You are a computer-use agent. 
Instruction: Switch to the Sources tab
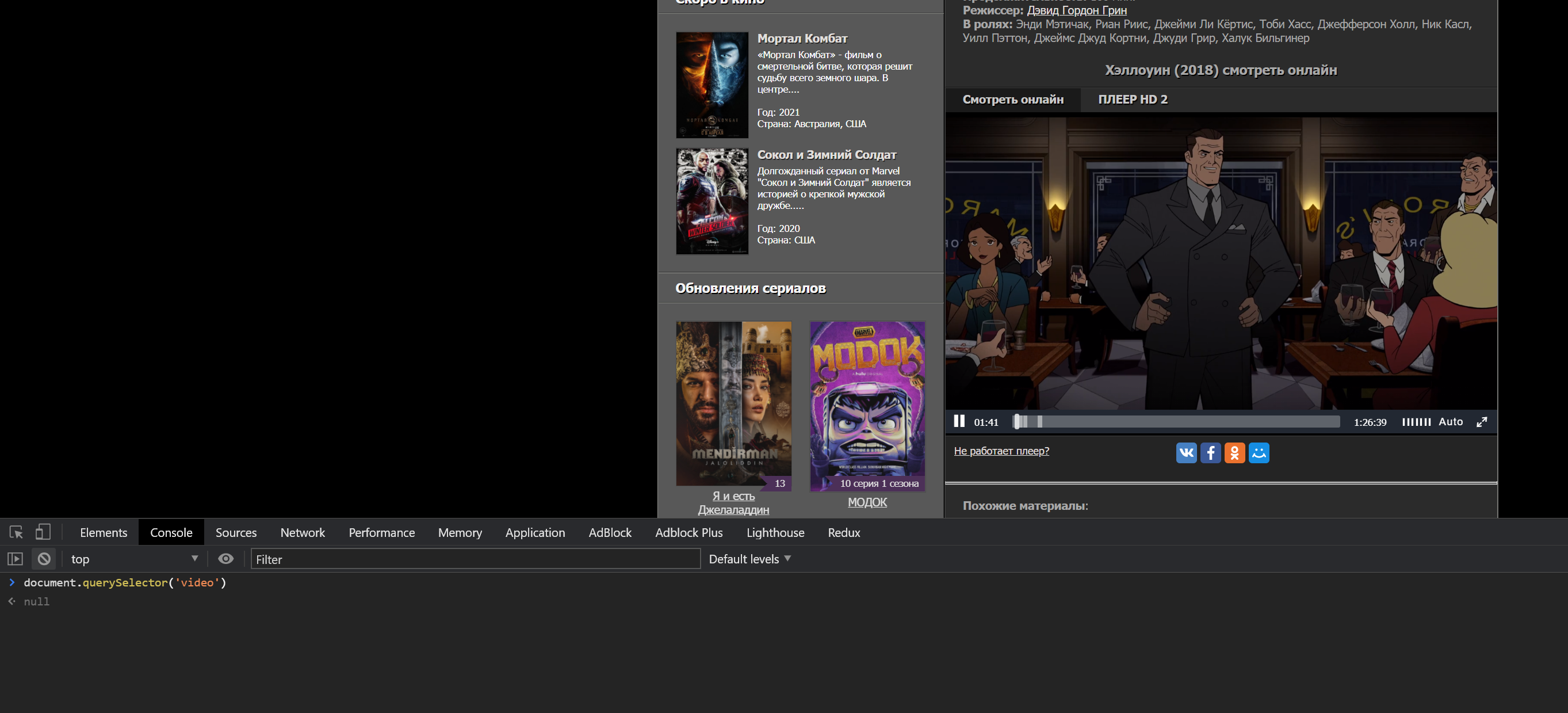click(236, 533)
